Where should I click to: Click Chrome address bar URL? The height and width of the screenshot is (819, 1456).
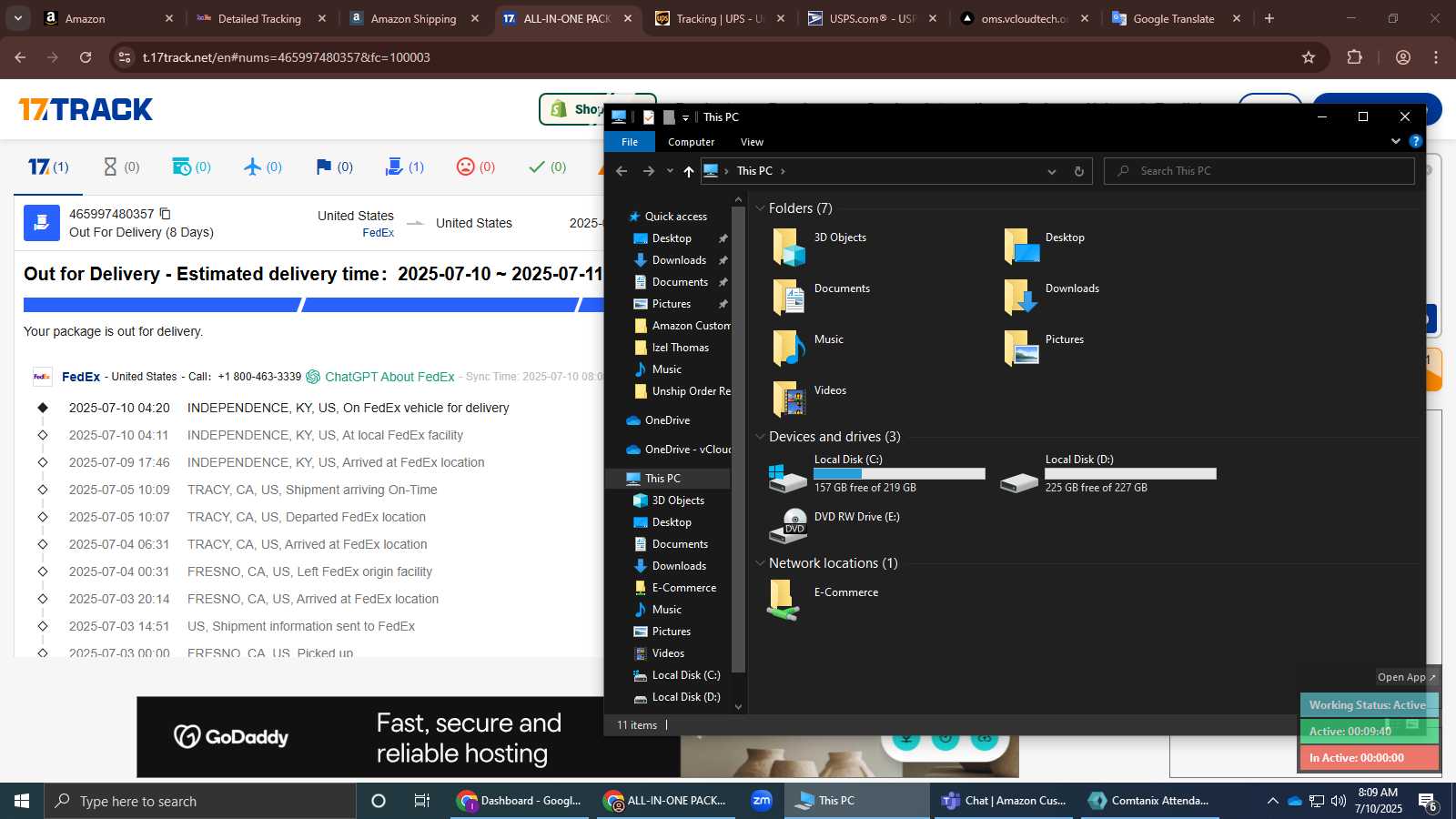coord(286,57)
